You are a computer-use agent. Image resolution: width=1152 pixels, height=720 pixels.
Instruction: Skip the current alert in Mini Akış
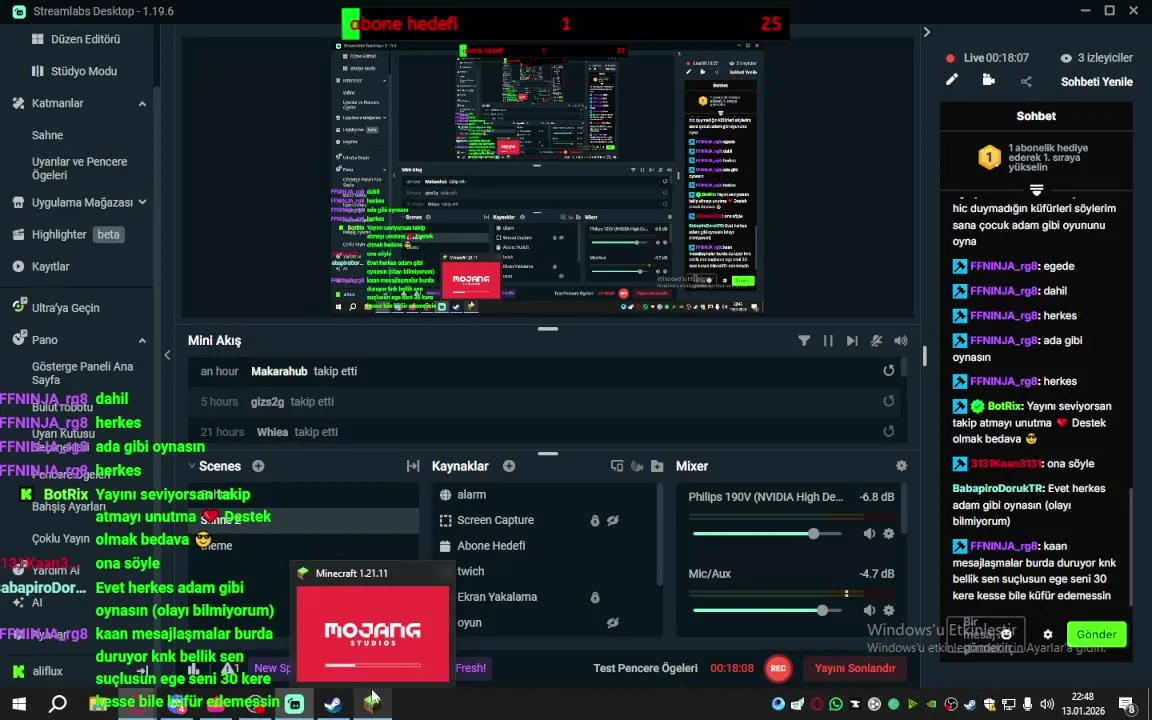coord(852,341)
